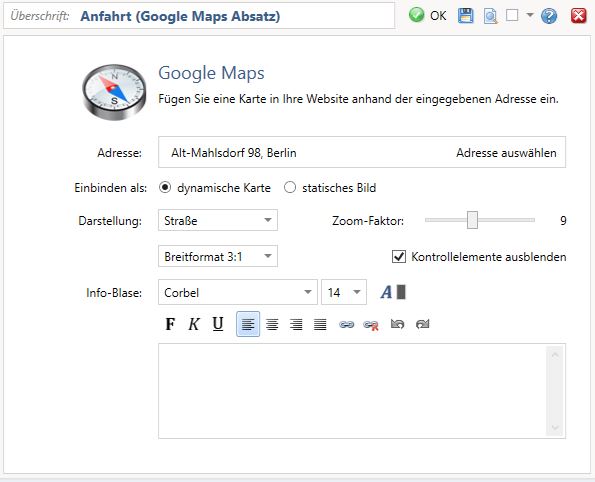This screenshot has height=482, width=595.
Task: Click the 'Adresse auswählen' link
Action: click(506, 153)
